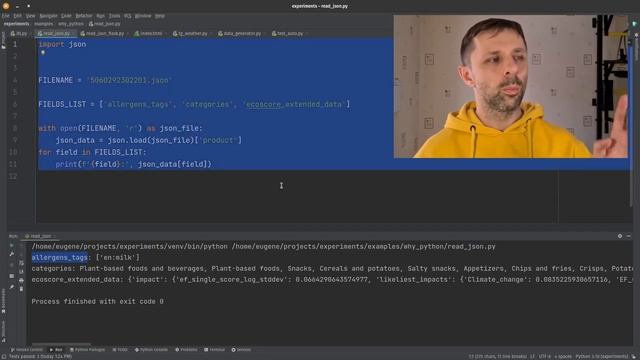This screenshot has width=640, height=360.
Task: Click the Python interpreter status widget
Action: 602,357
